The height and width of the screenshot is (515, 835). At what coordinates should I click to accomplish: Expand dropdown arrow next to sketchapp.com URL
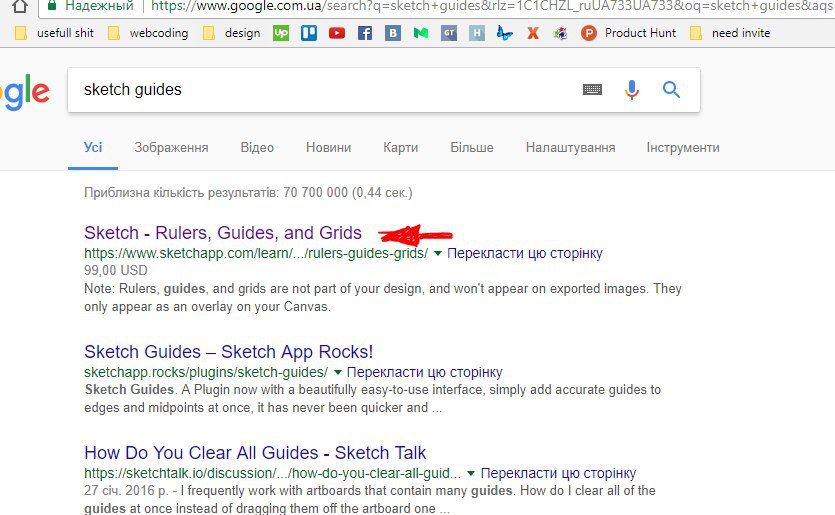[438, 254]
